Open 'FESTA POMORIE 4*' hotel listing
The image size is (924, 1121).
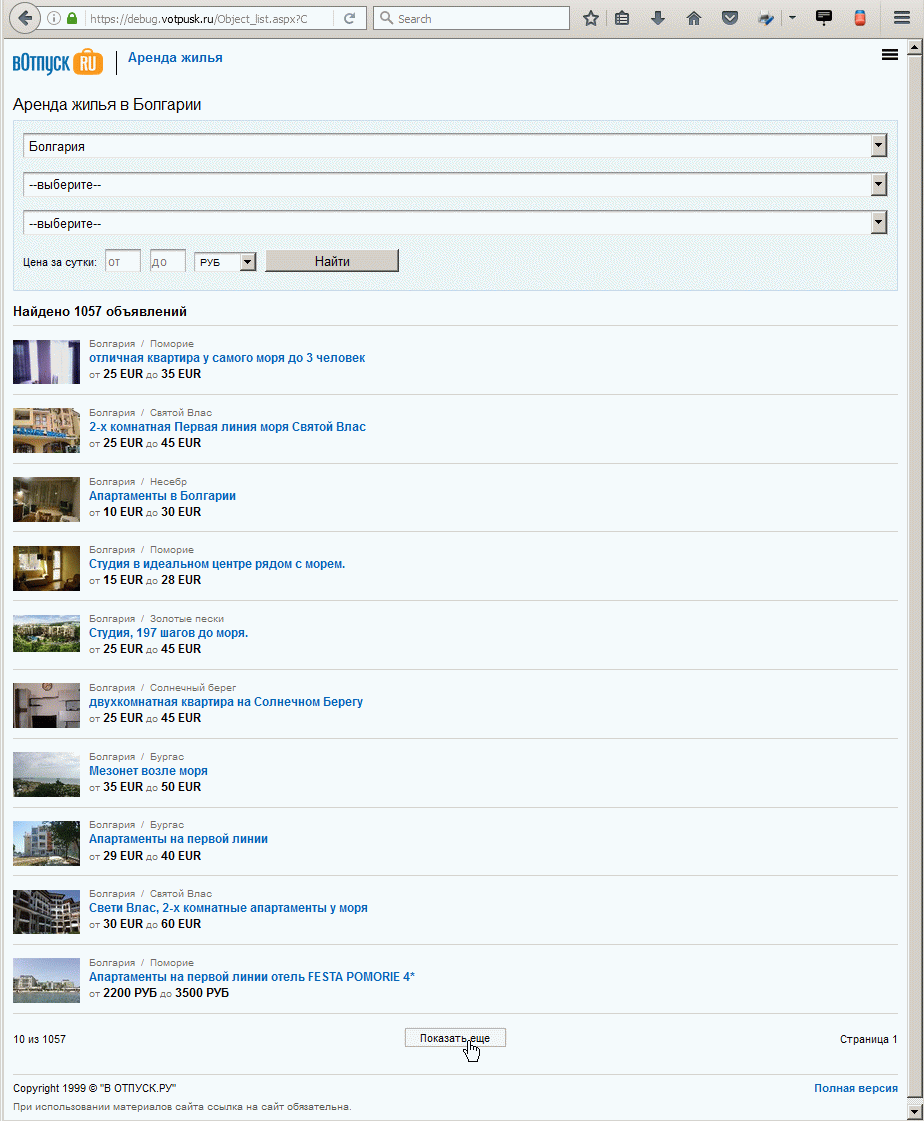pyautogui.click(x=252, y=977)
